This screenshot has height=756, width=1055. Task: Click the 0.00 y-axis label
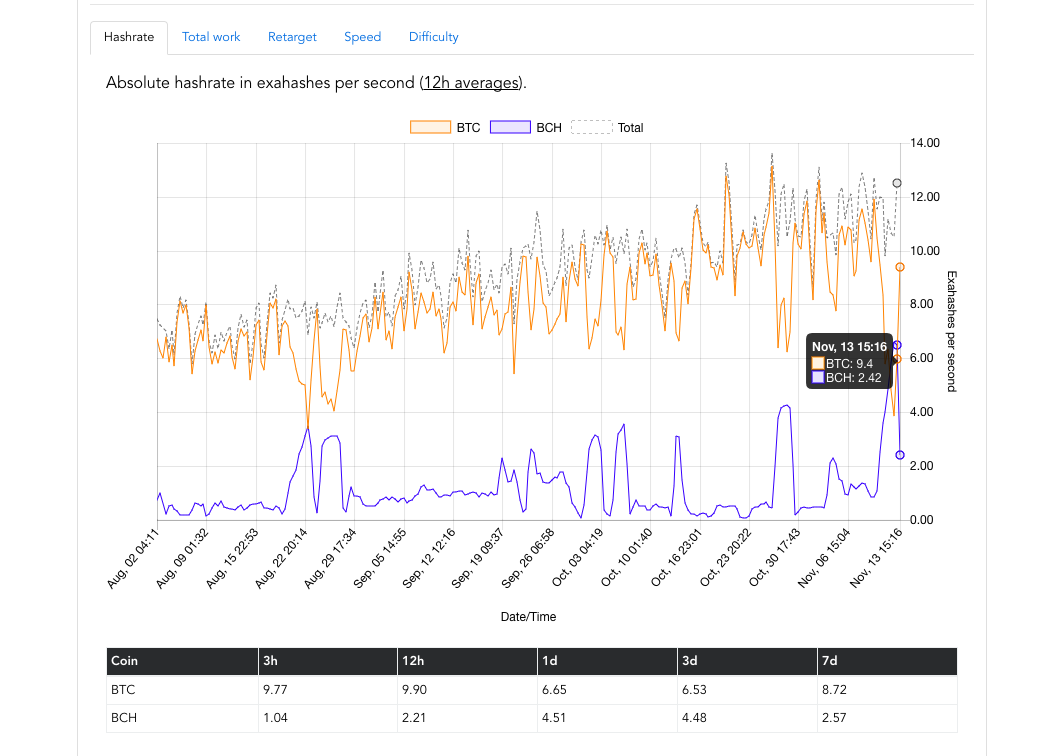click(x=922, y=520)
